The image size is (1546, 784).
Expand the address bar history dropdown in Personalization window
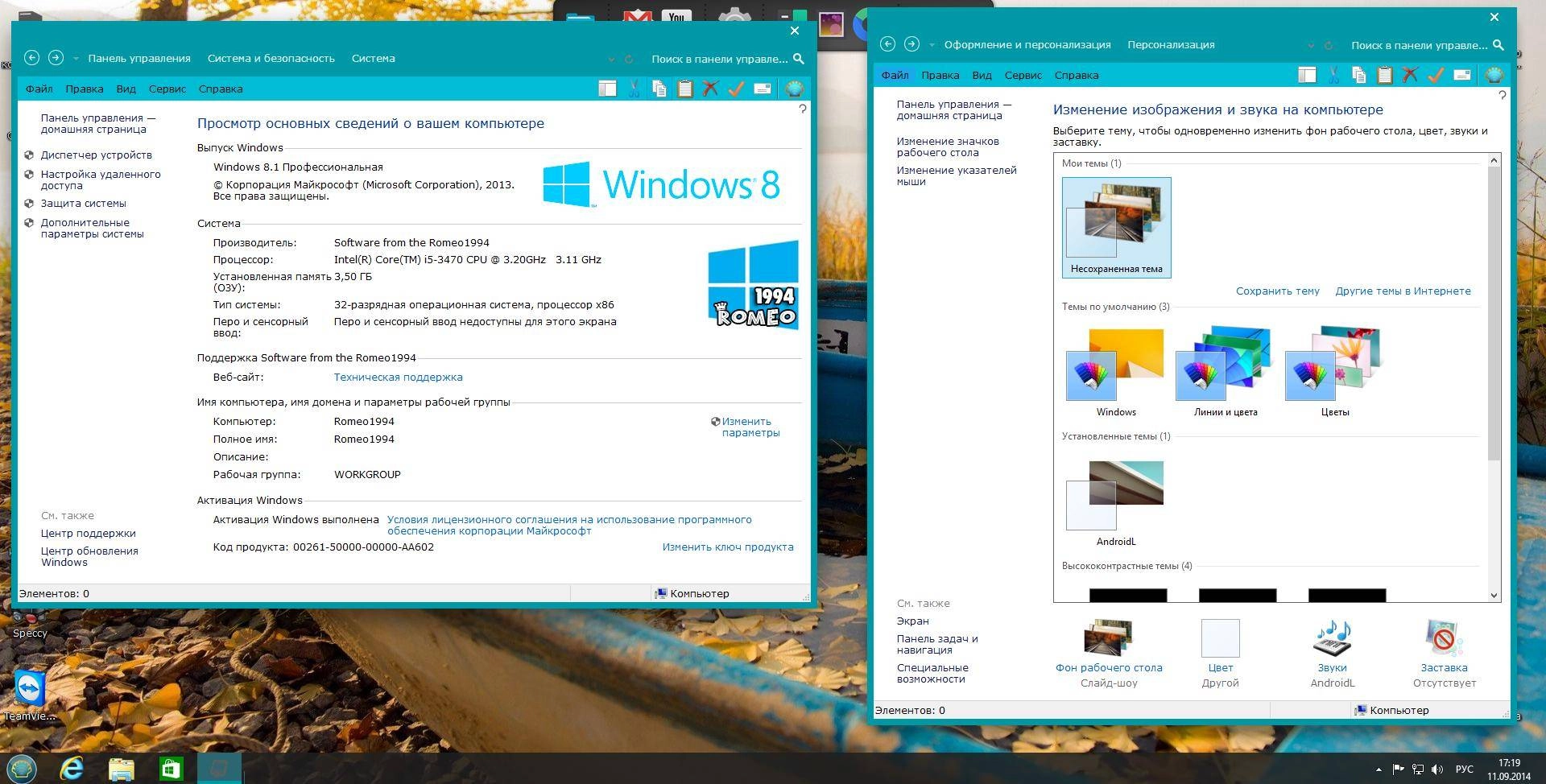click(1311, 45)
